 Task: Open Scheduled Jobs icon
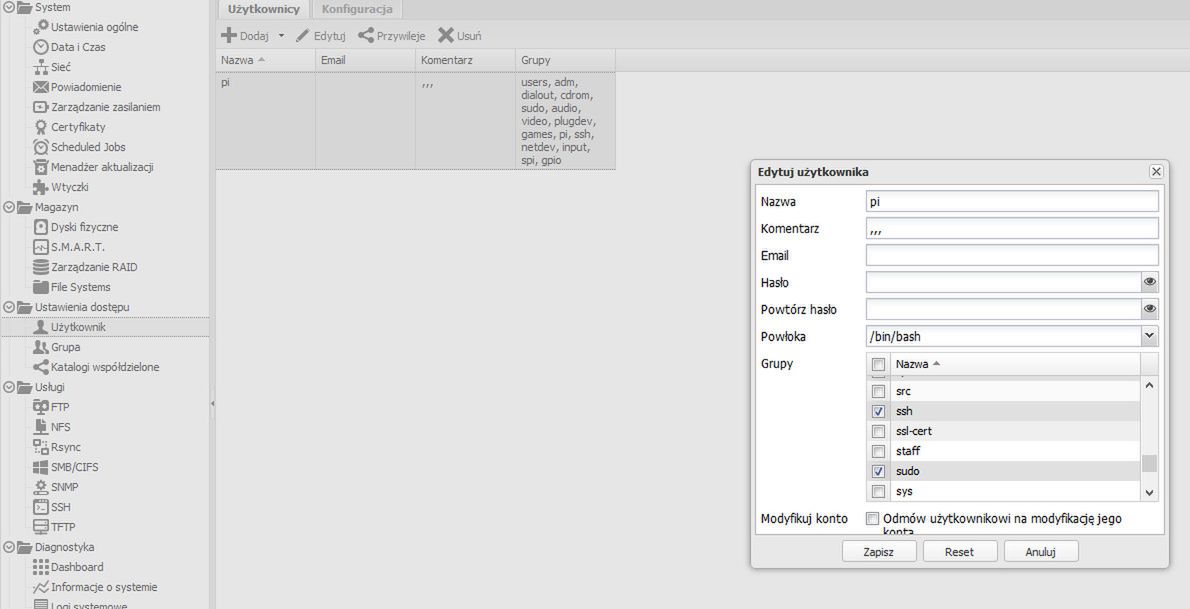pyautogui.click(x=40, y=147)
